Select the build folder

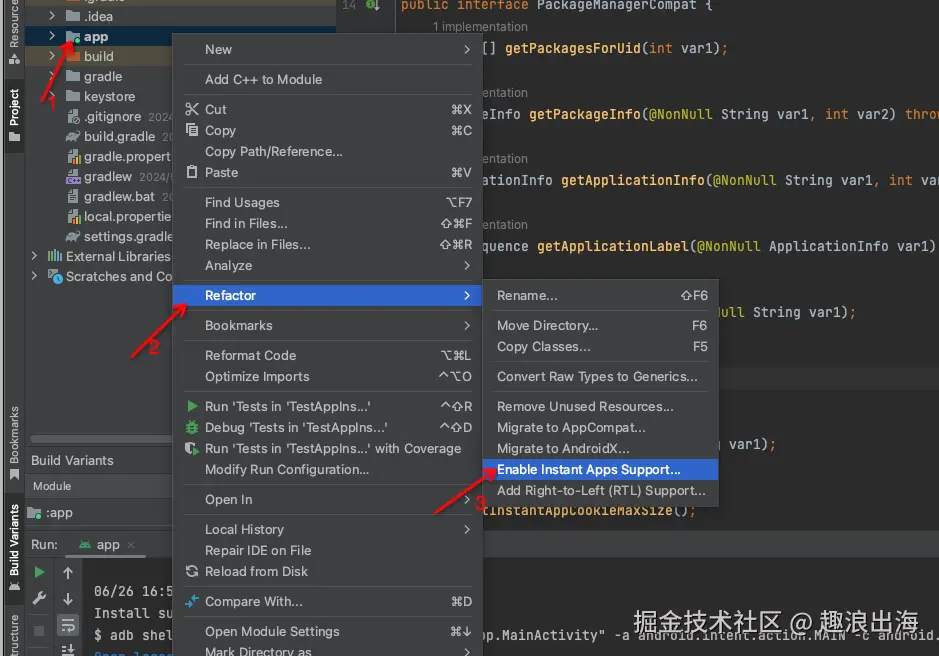click(x=98, y=56)
